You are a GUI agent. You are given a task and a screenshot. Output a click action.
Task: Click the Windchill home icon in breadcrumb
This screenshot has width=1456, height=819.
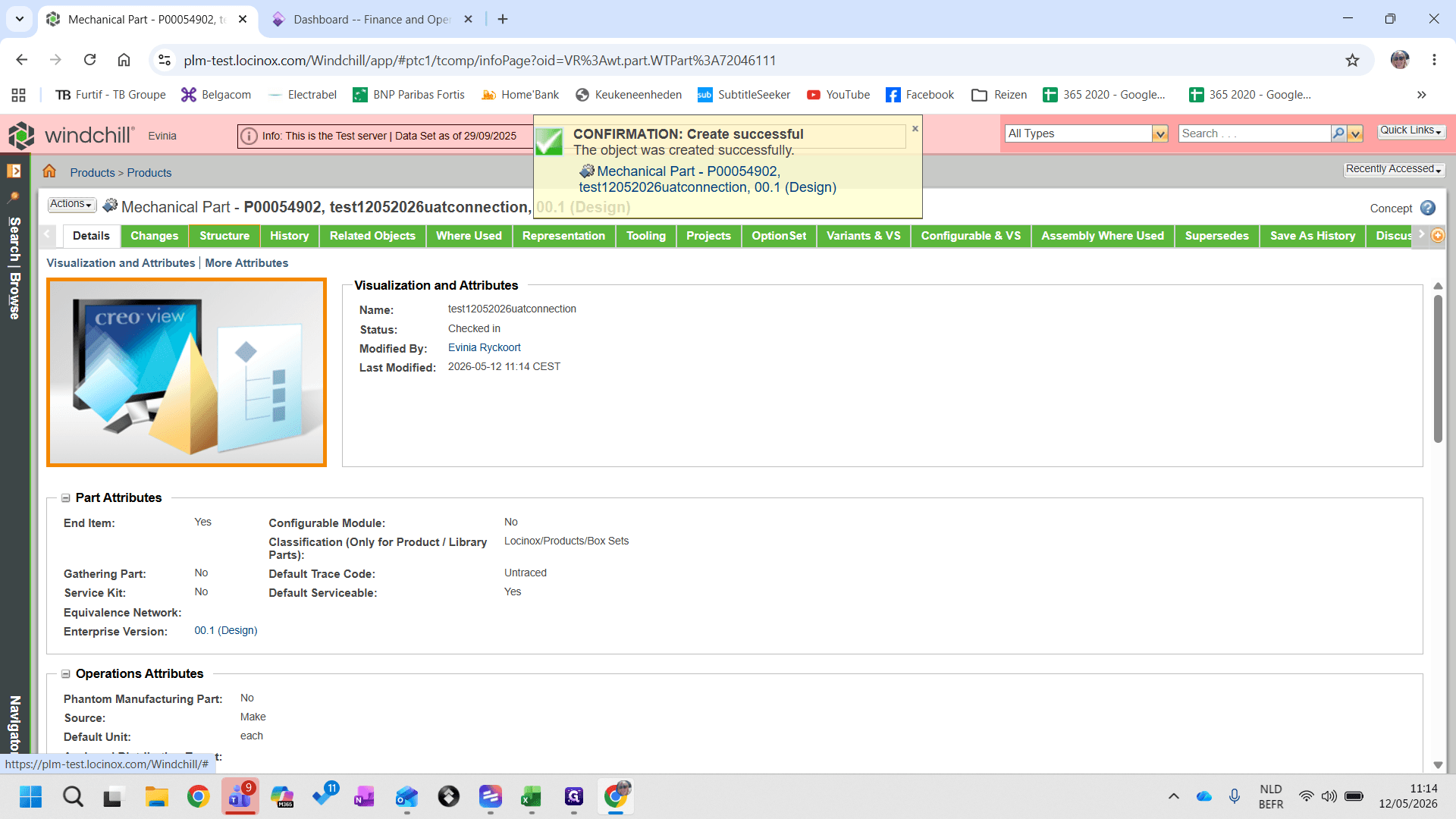coord(49,171)
